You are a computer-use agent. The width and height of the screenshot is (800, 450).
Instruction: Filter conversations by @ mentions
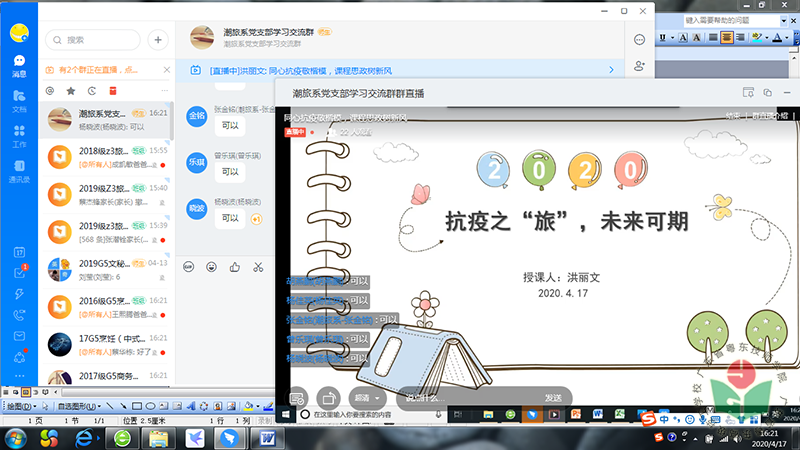click(50, 90)
